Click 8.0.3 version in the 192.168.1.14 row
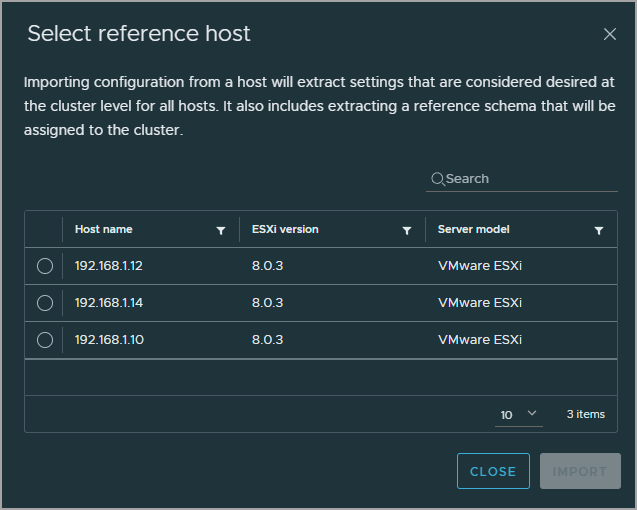This screenshot has height=510, width=637. (x=267, y=303)
